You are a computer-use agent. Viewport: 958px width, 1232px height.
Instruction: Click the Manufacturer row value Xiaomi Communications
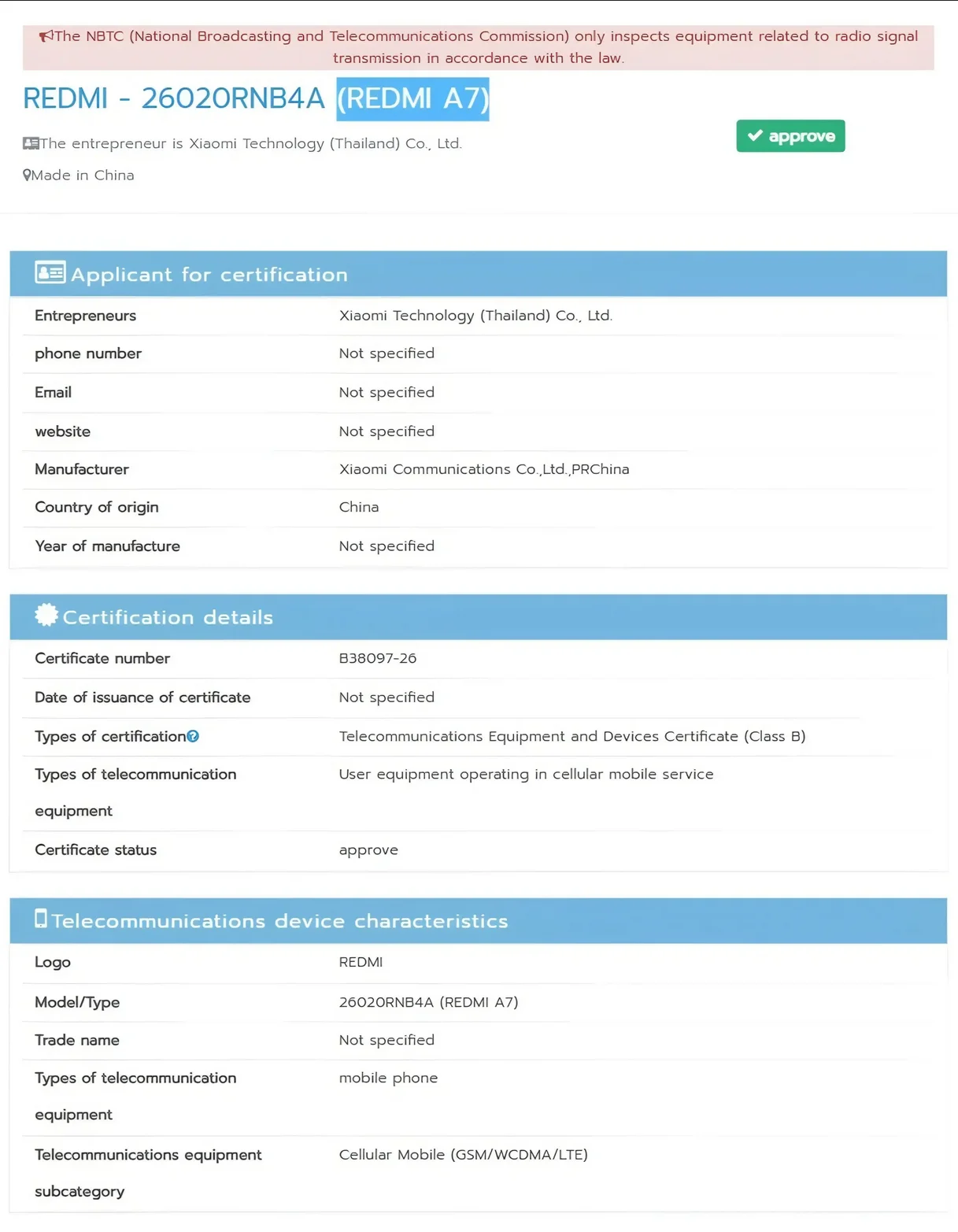483,468
